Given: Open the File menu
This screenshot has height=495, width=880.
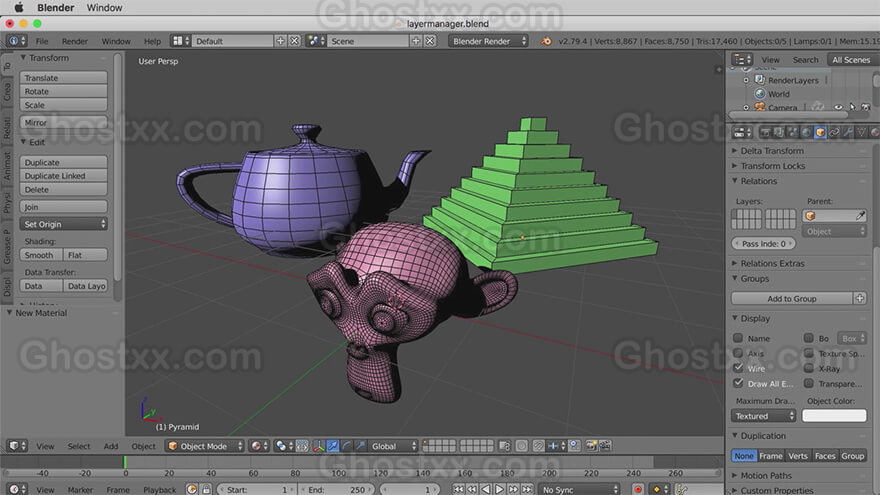Looking at the screenshot, I should tap(42, 41).
